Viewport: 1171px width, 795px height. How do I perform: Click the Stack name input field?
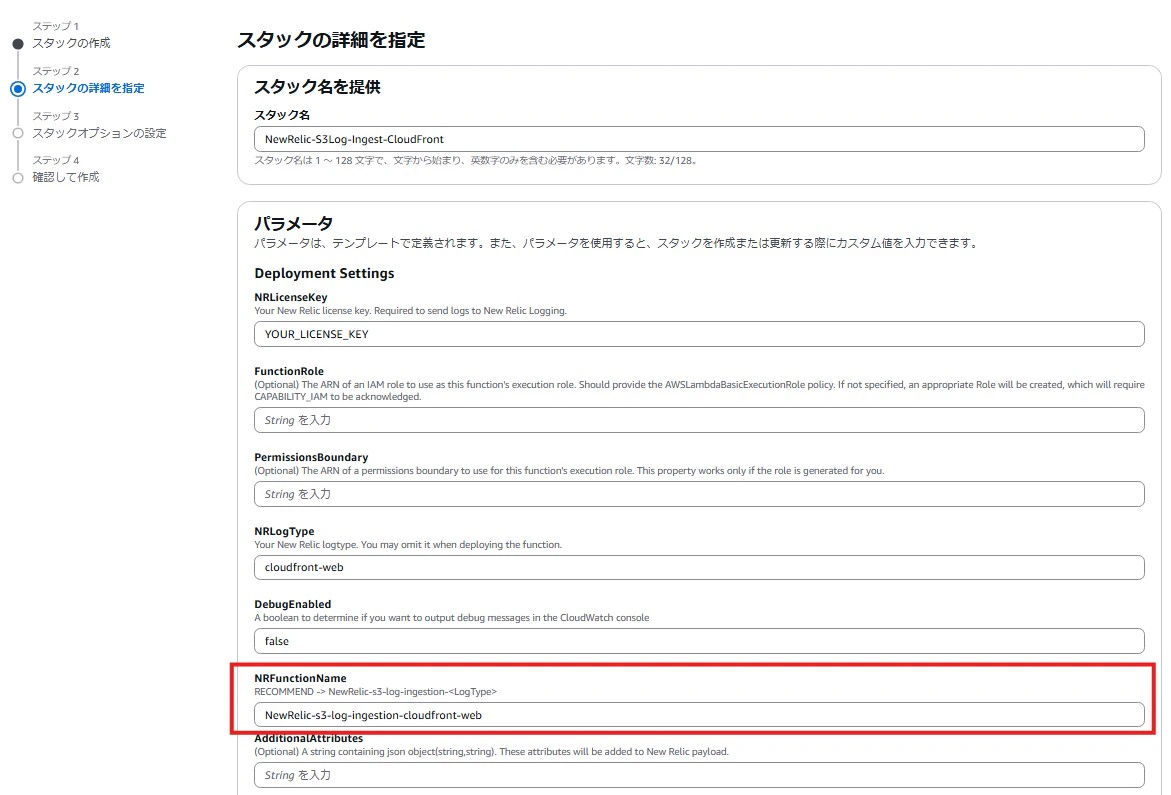click(699, 139)
